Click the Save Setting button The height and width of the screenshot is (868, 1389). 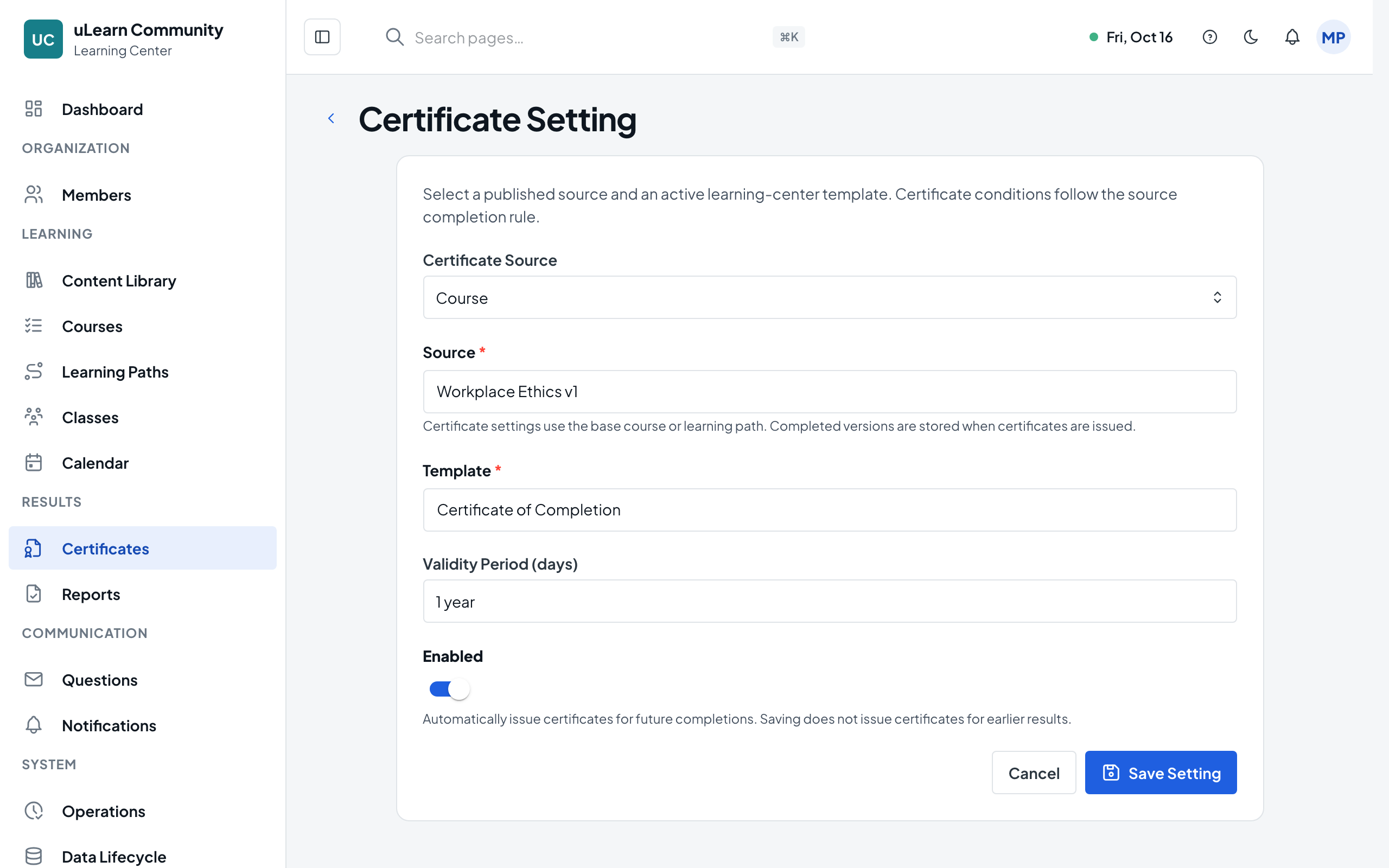click(1161, 773)
